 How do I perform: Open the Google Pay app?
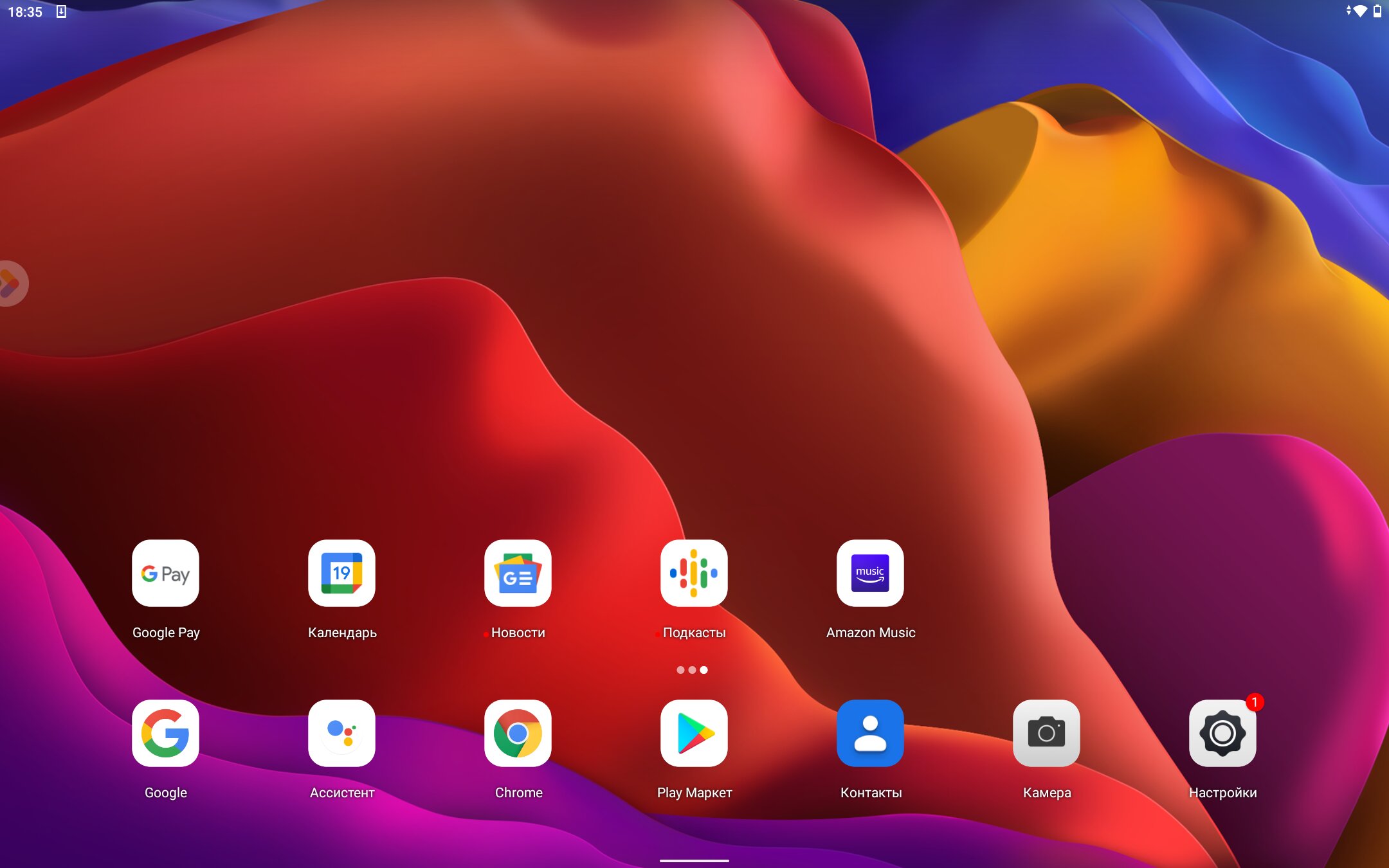coord(165,573)
